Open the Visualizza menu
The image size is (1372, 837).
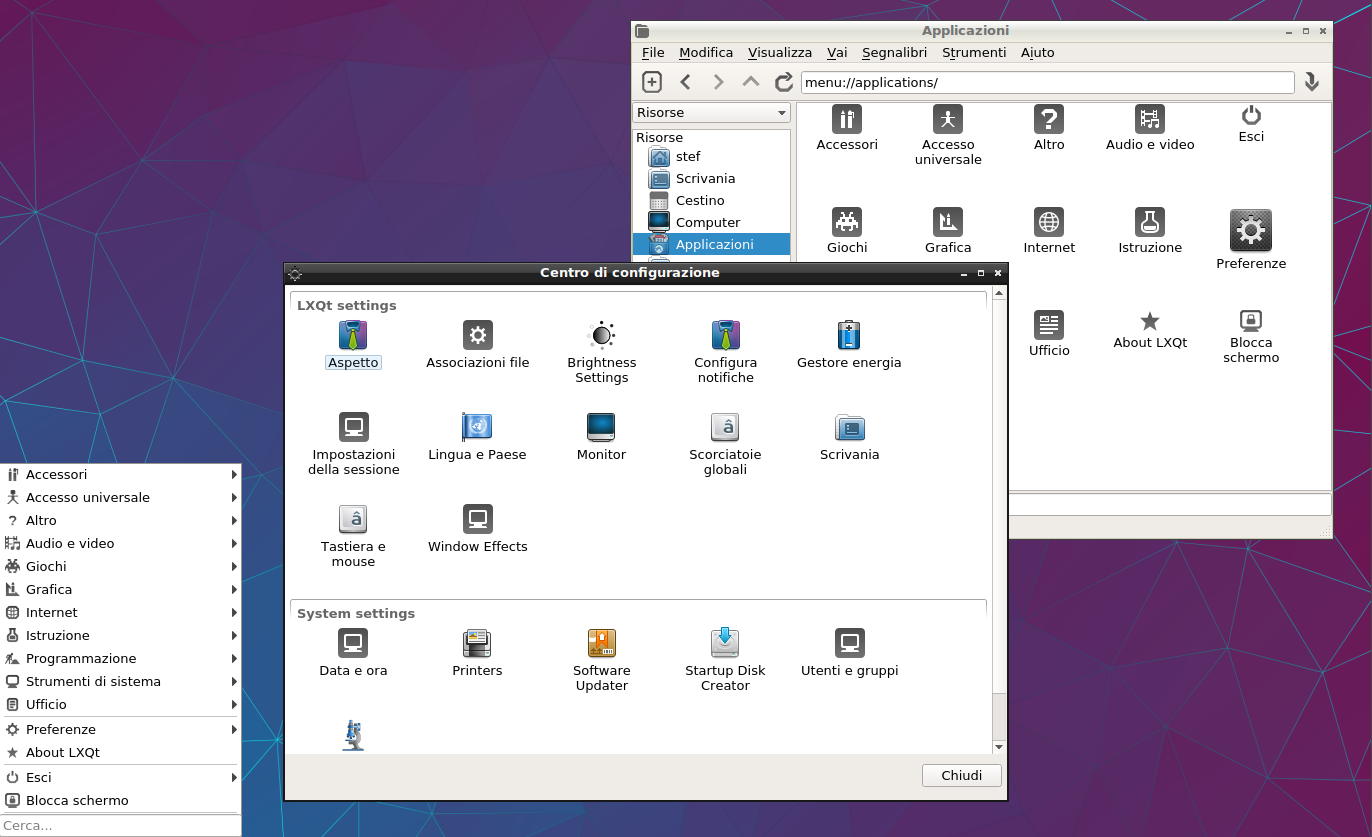779,52
